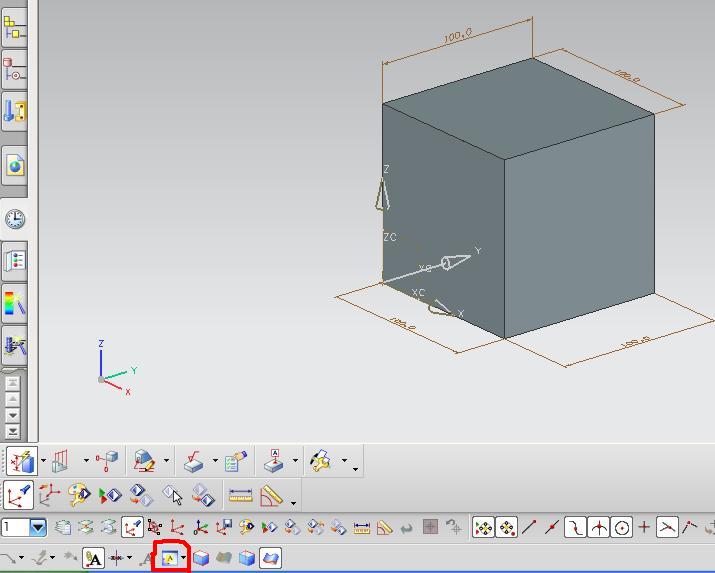The image size is (715, 573).
Task: Expand dropdown arrow beside centerline symbol icon
Action: tap(130, 558)
